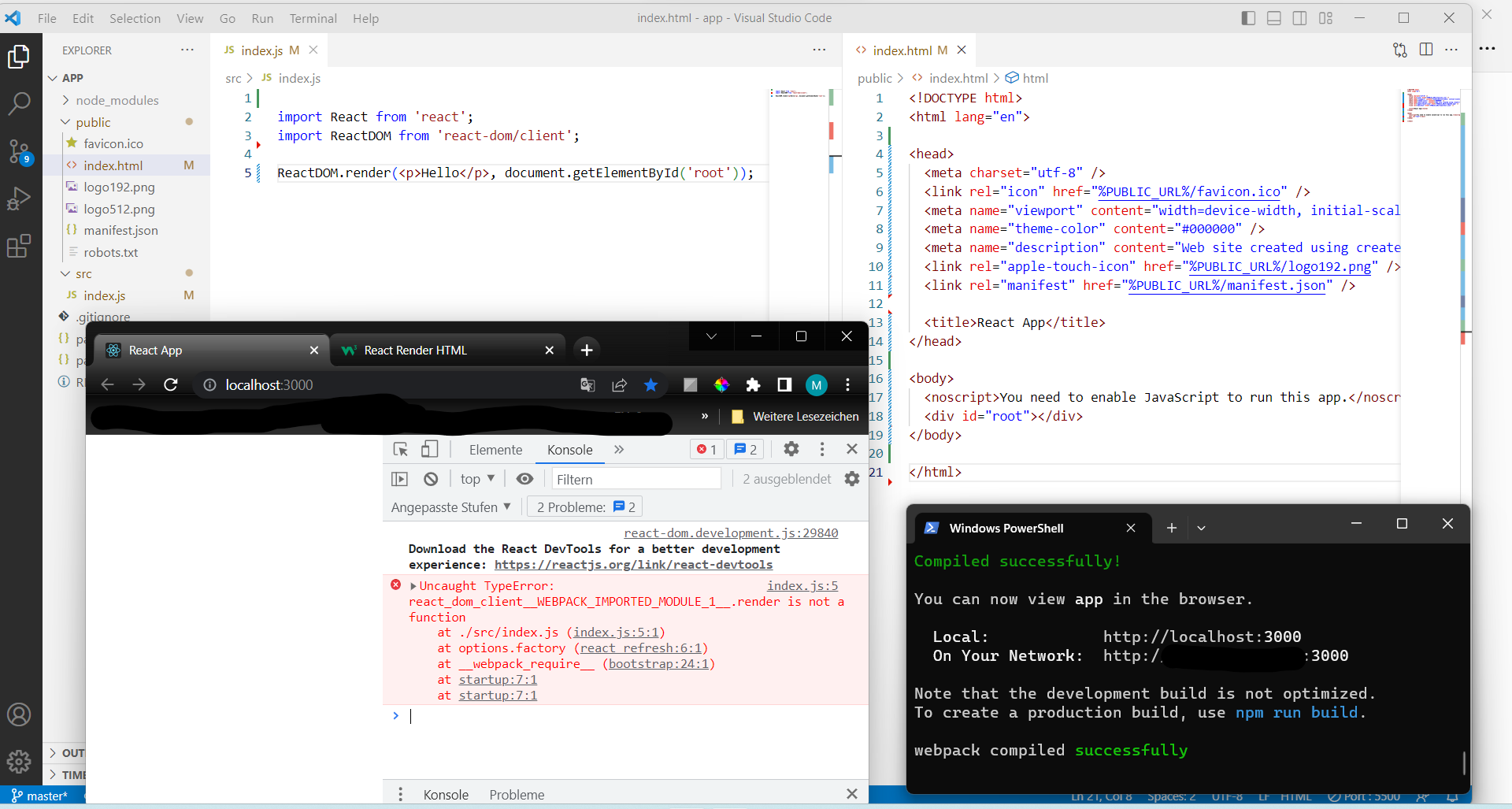Screen dimensions: 1512x809
Task: Open the Terminal menu
Action: click(313, 18)
